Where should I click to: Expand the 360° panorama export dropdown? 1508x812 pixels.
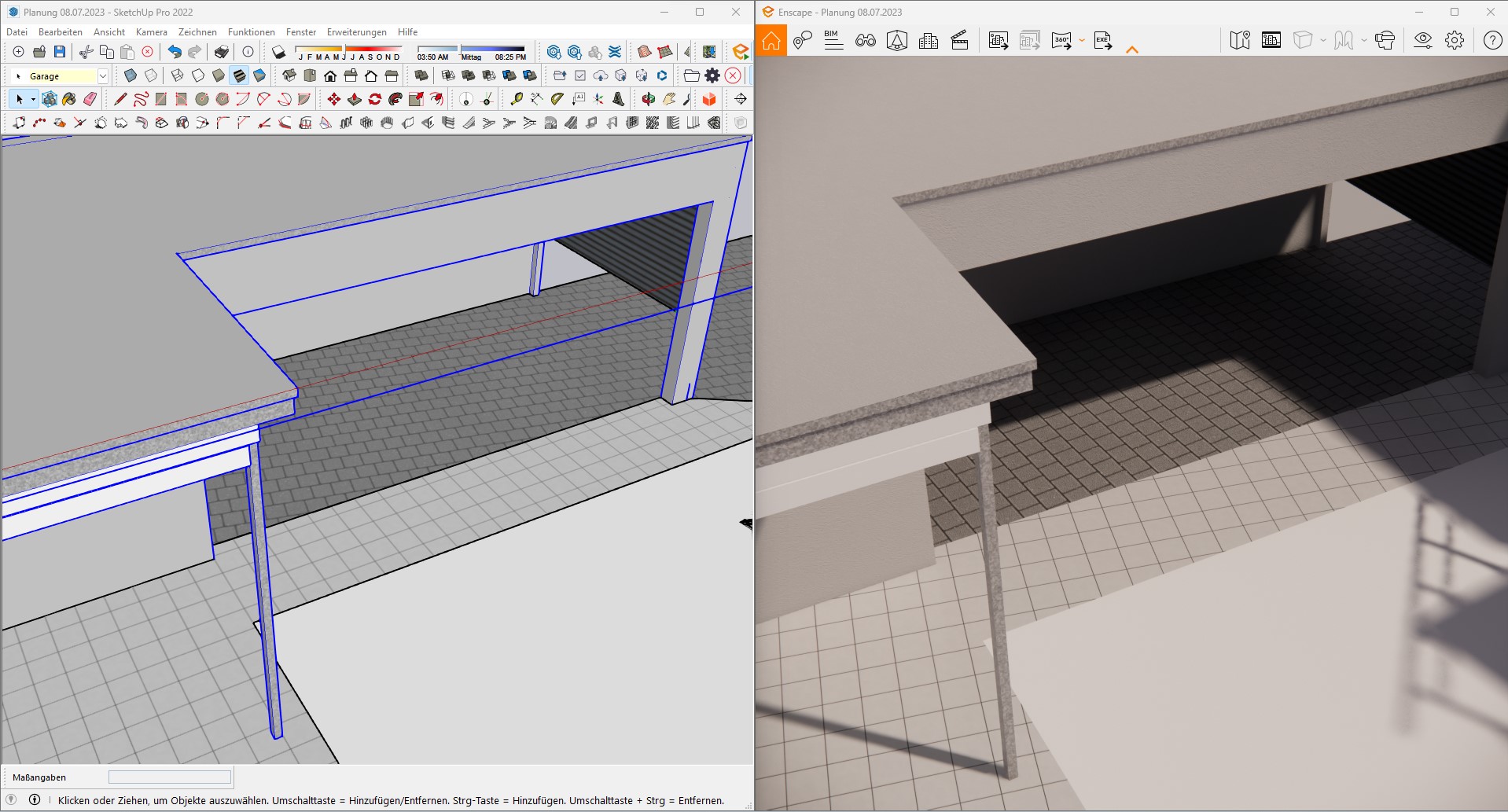point(1082,40)
